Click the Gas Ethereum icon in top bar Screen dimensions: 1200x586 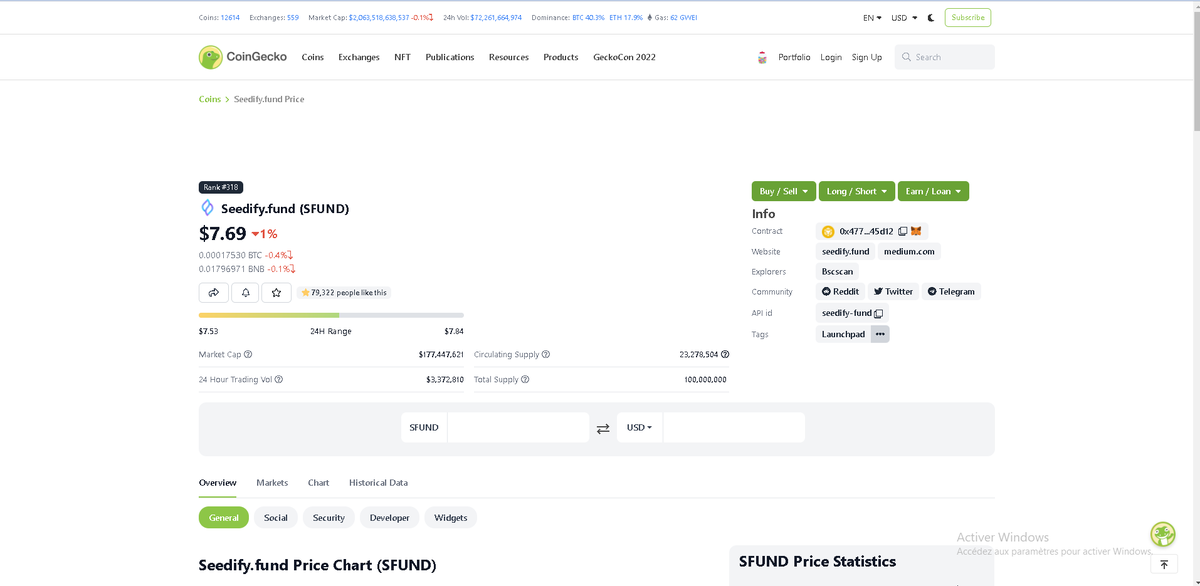point(651,17)
